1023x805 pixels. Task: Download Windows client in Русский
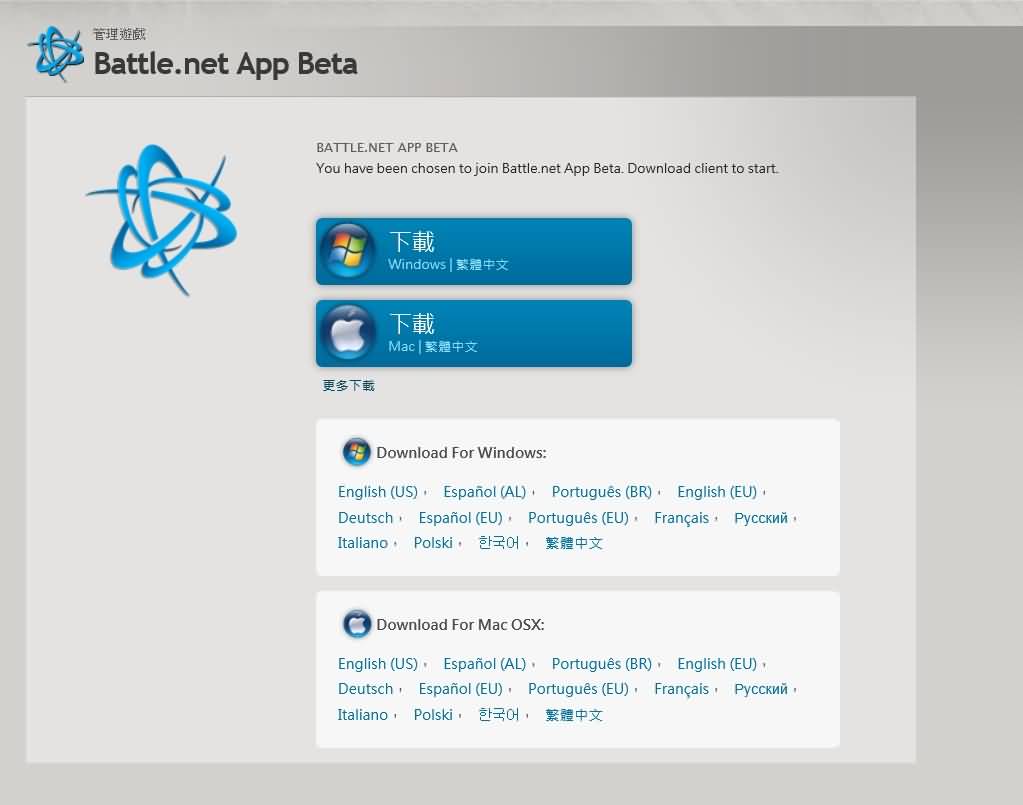(761, 518)
